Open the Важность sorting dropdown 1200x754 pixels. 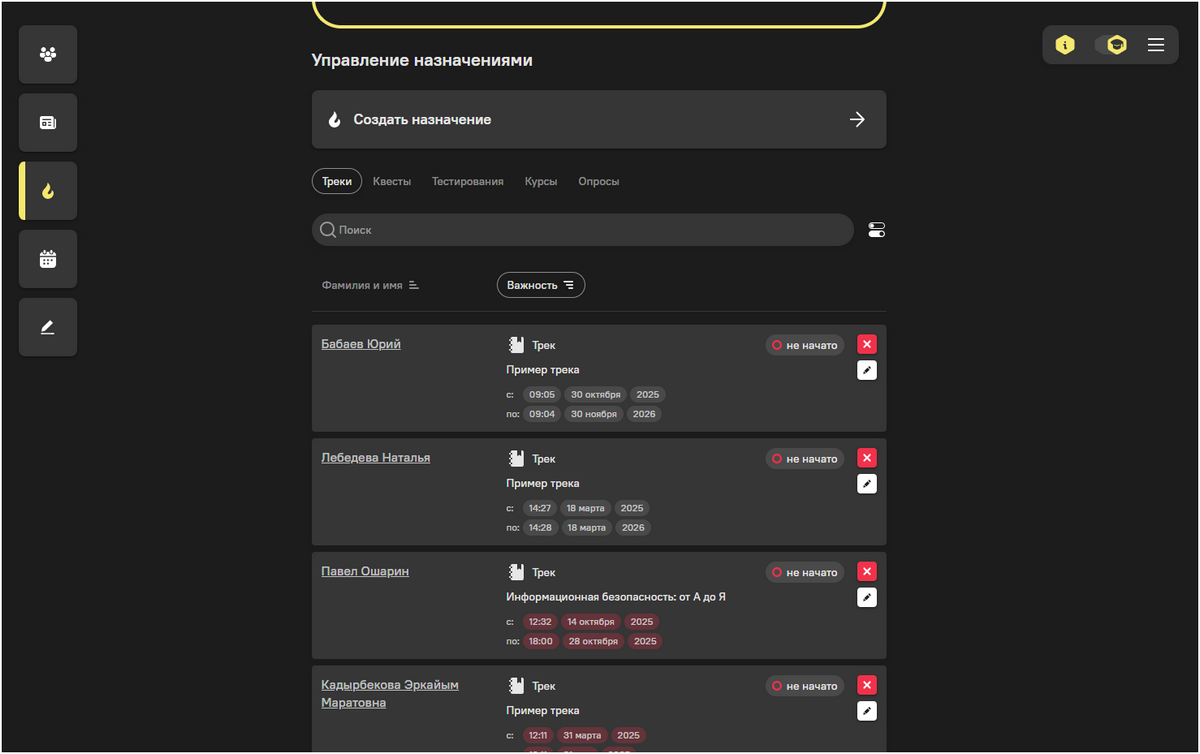(x=540, y=284)
